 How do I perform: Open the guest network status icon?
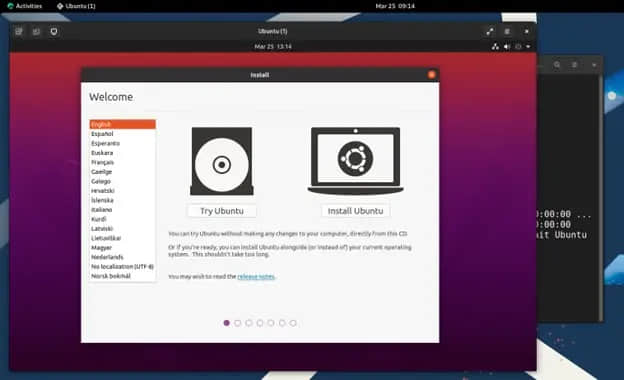click(495, 47)
